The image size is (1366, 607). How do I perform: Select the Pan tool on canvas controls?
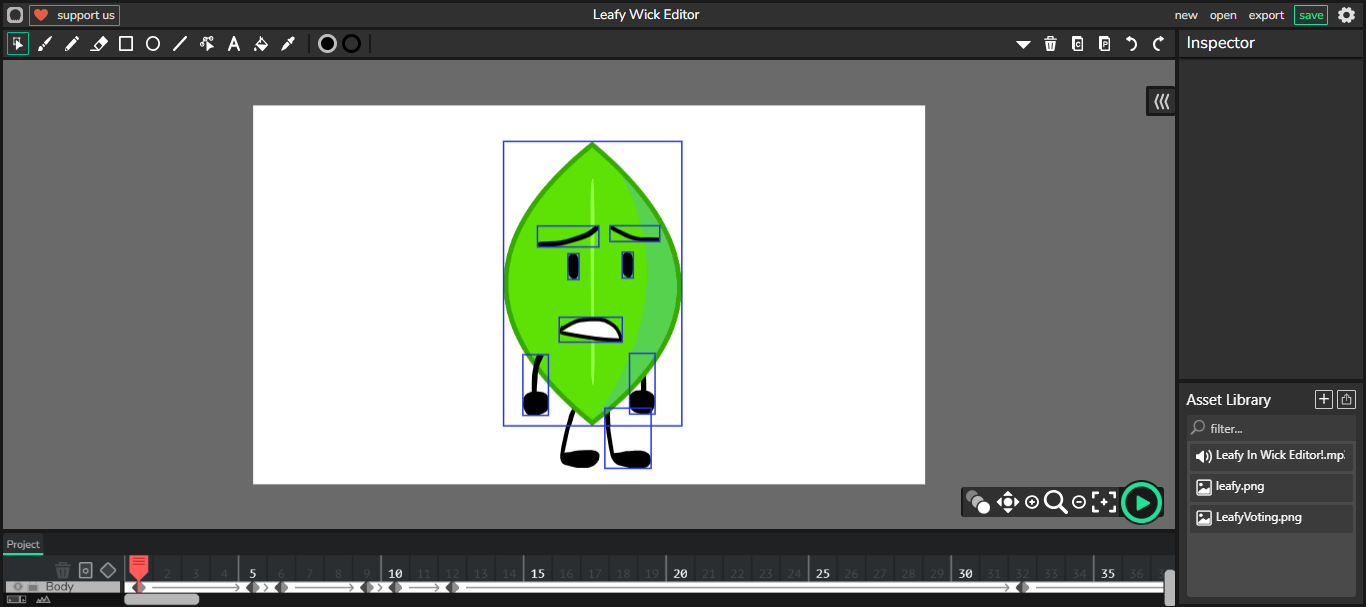pos(1007,502)
